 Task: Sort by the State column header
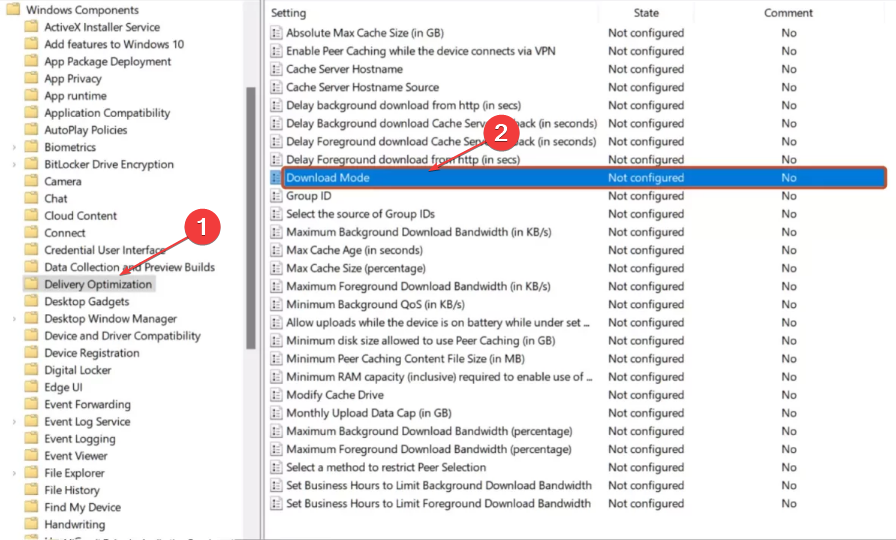point(646,13)
